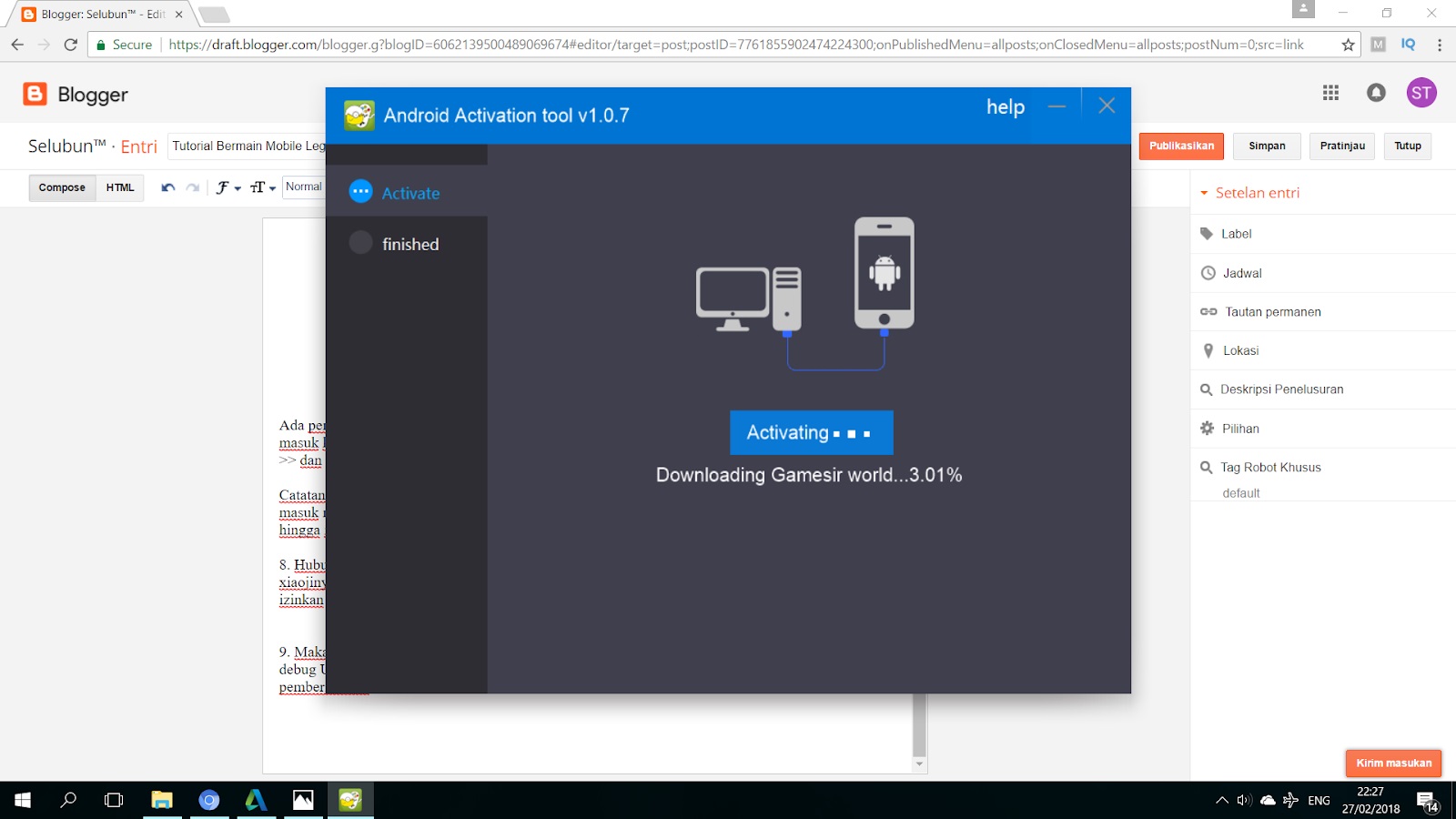The height and width of the screenshot is (819, 1456).
Task: Open the Chrome three-dot menu
Action: click(x=1439, y=45)
